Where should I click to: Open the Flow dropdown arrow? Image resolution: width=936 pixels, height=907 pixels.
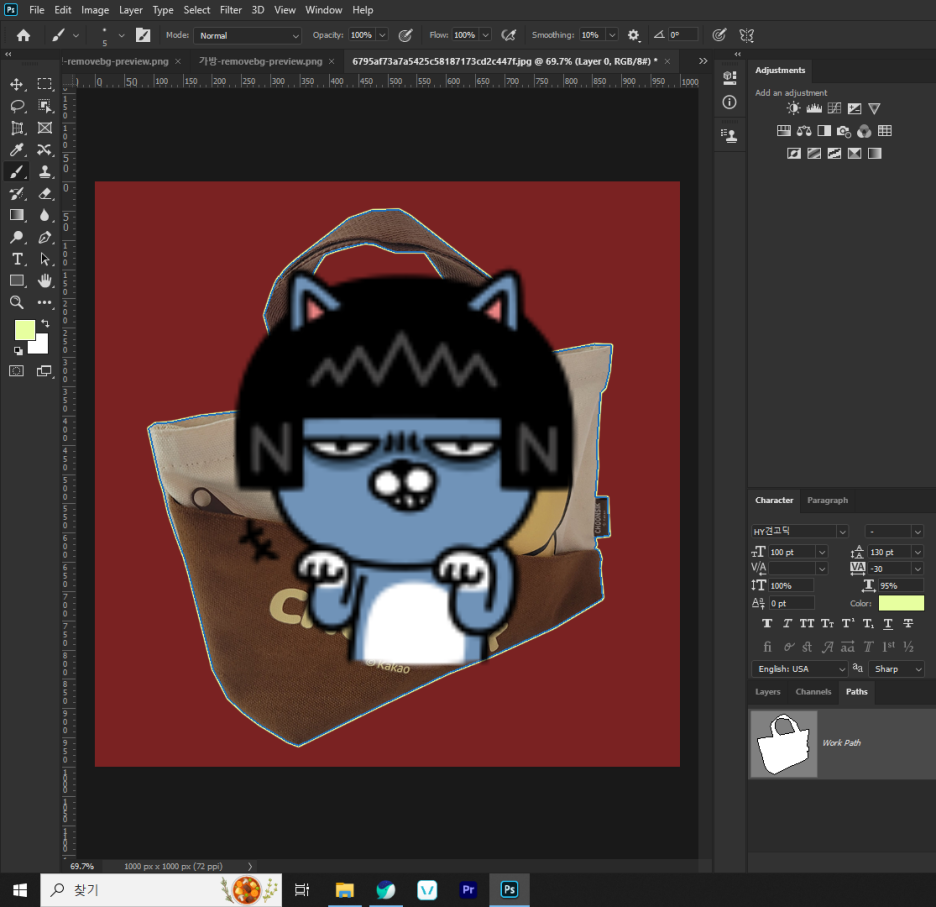[x=485, y=35]
